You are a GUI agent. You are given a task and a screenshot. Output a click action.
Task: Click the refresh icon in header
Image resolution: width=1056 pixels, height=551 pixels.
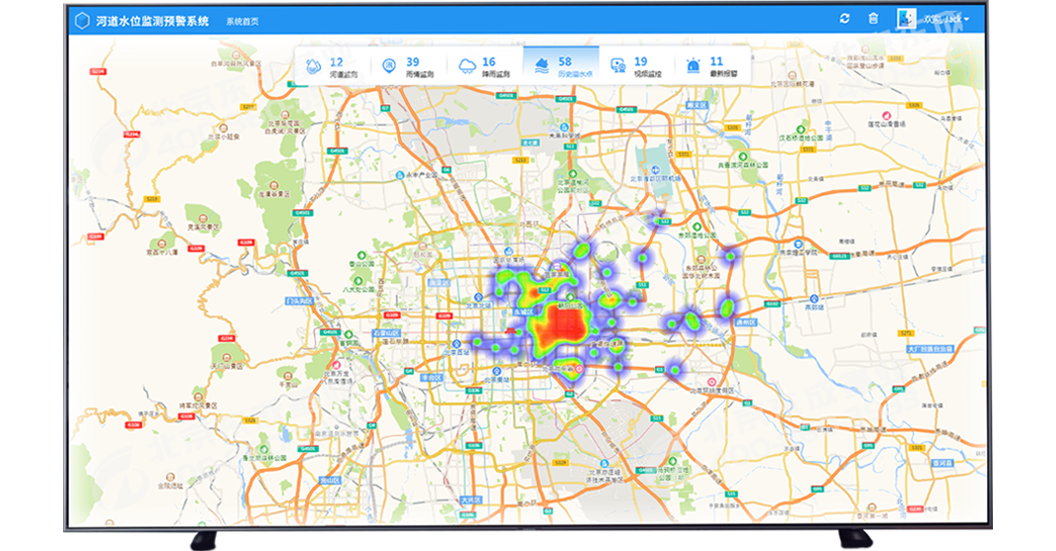pyautogui.click(x=845, y=19)
